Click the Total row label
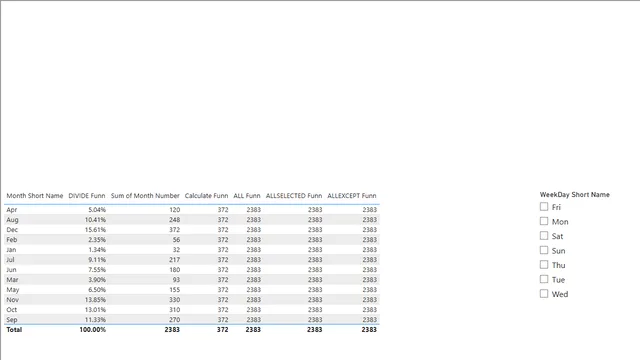This screenshot has height=360, width=640. coord(14,330)
